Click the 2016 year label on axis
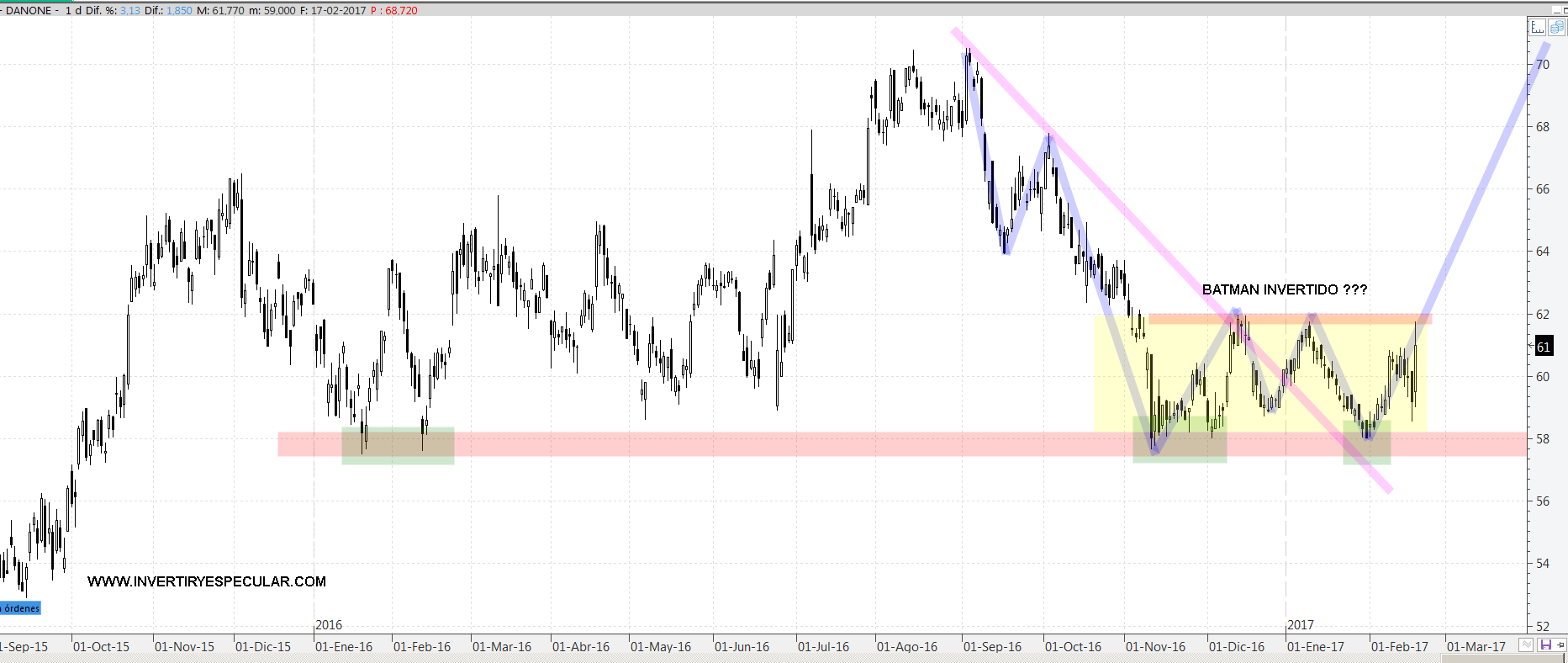This screenshot has height=663, width=1568. click(329, 625)
